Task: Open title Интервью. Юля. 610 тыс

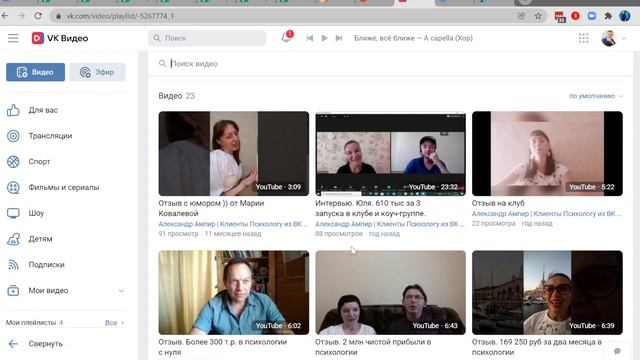Action: [370, 208]
